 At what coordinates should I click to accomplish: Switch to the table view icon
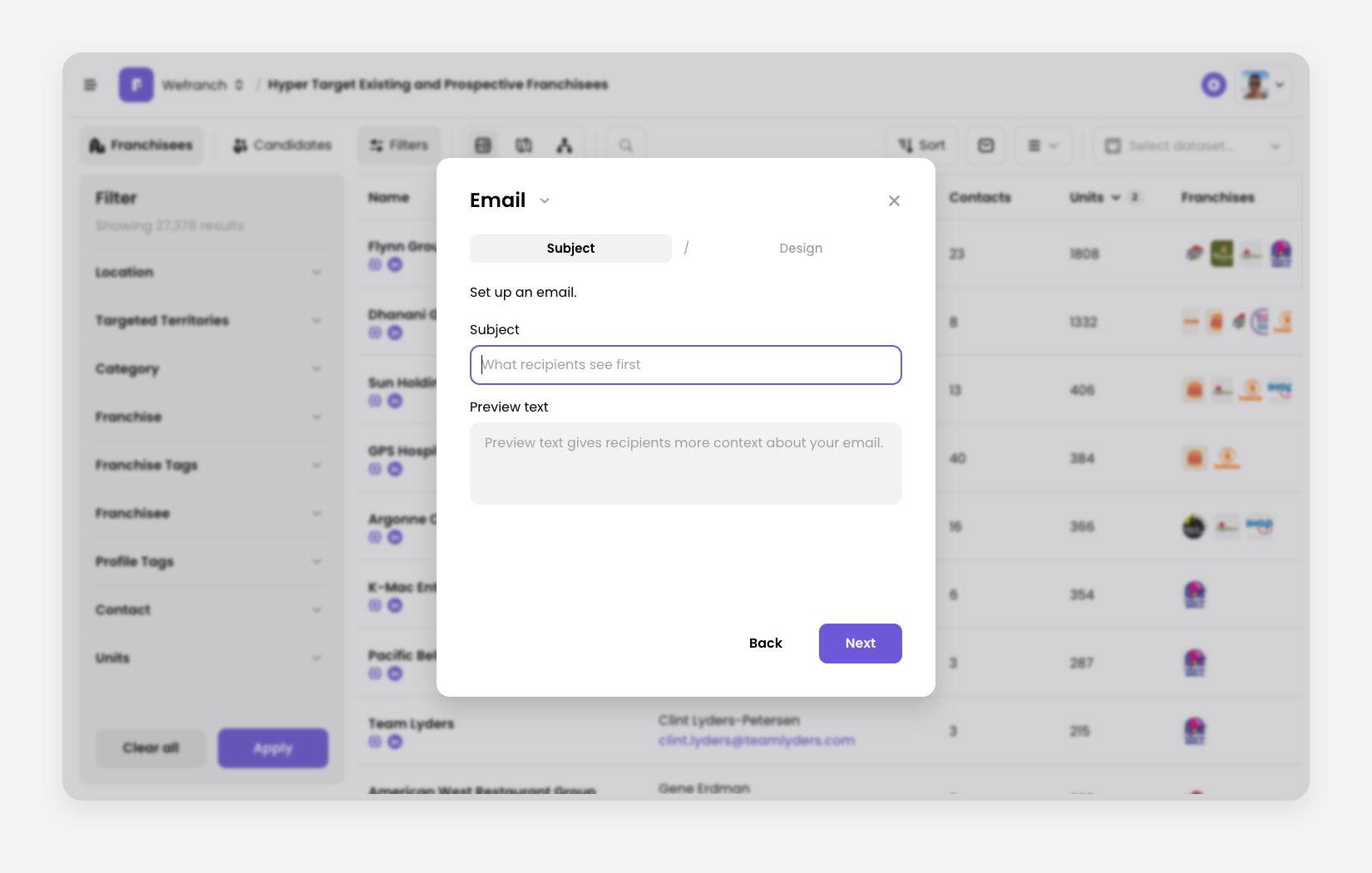coord(483,145)
